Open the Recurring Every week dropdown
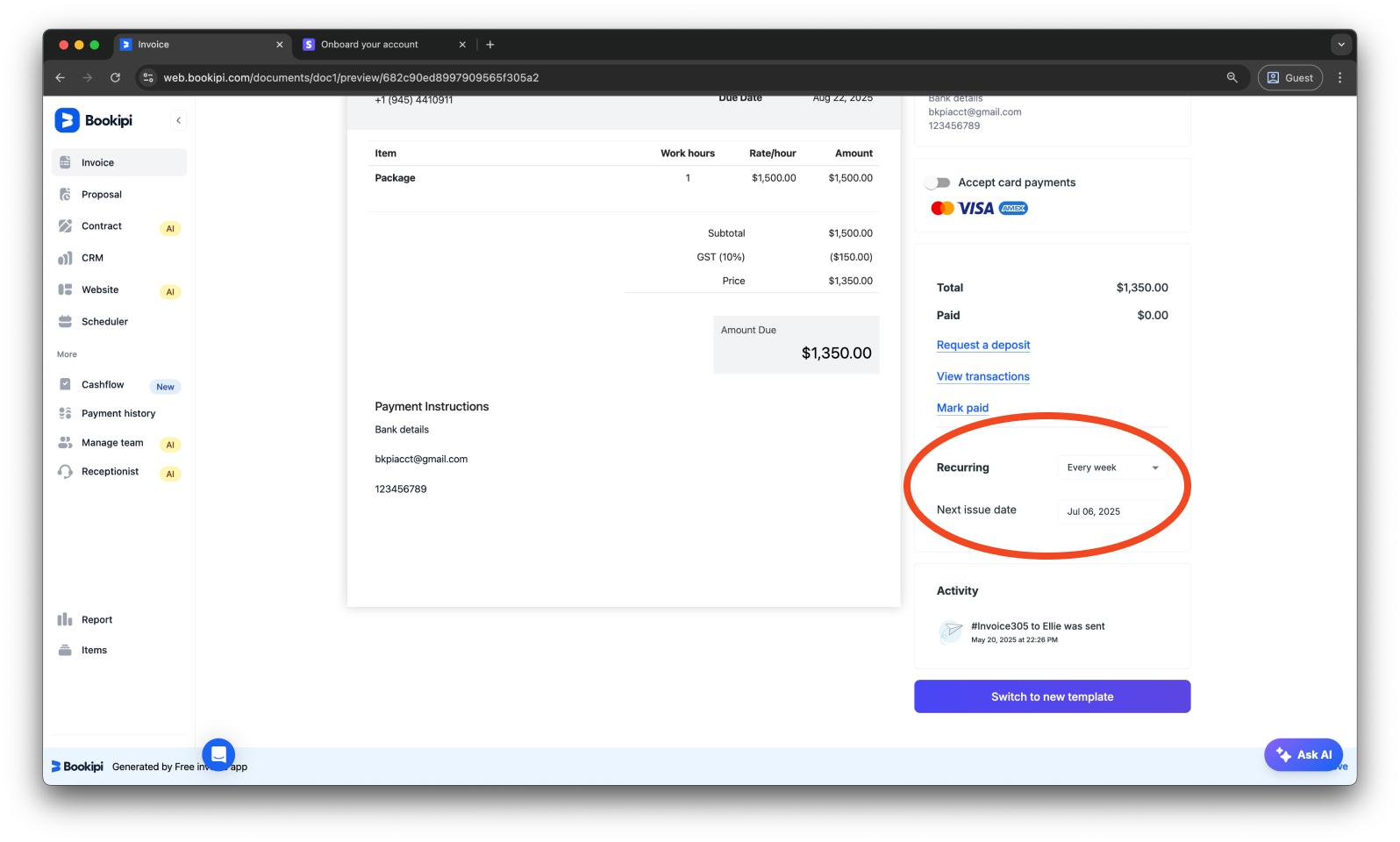This screenshot has height=842, width=1400. [x=1113, y=467]
